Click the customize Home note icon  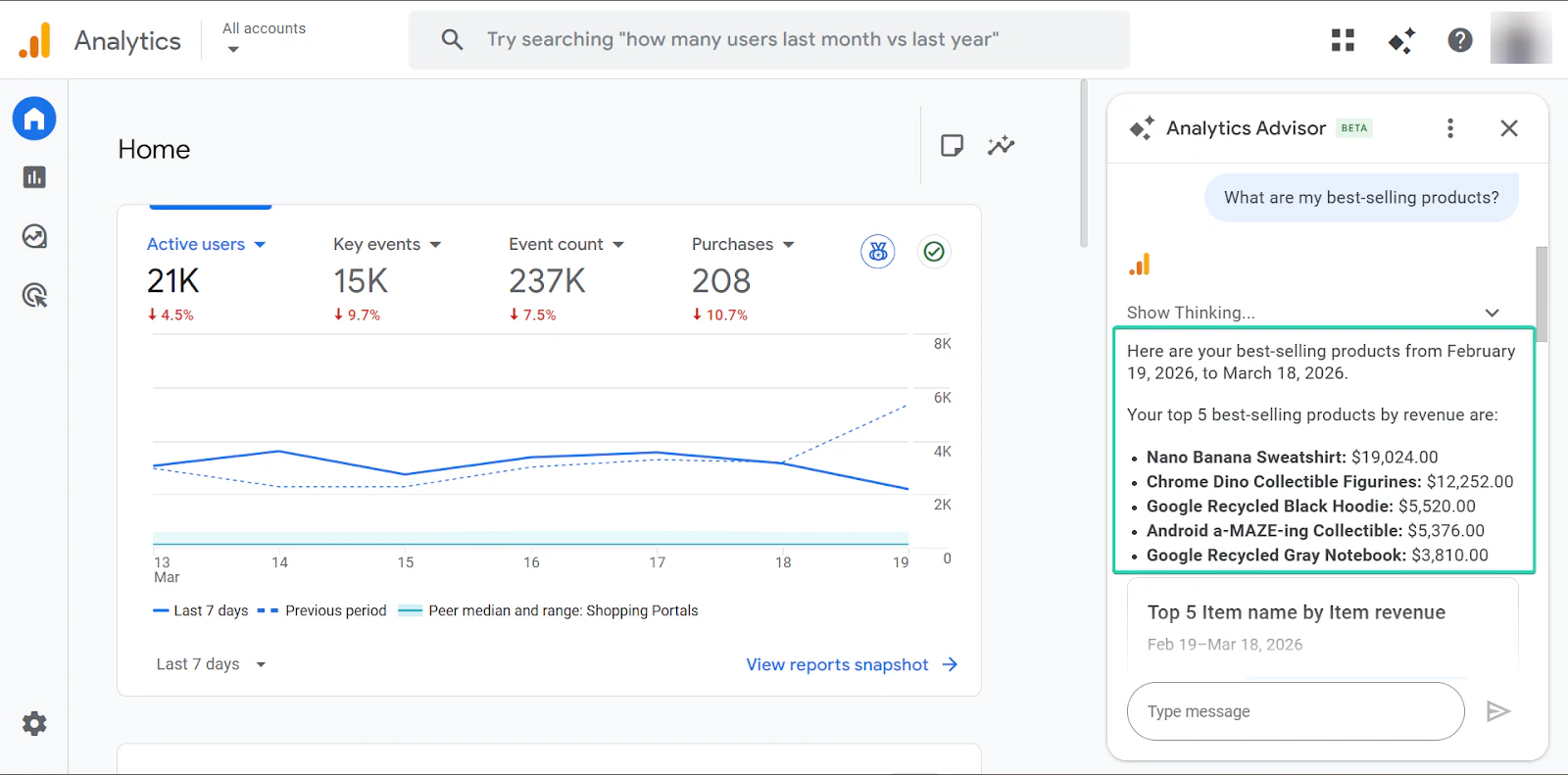pos(952,146)
